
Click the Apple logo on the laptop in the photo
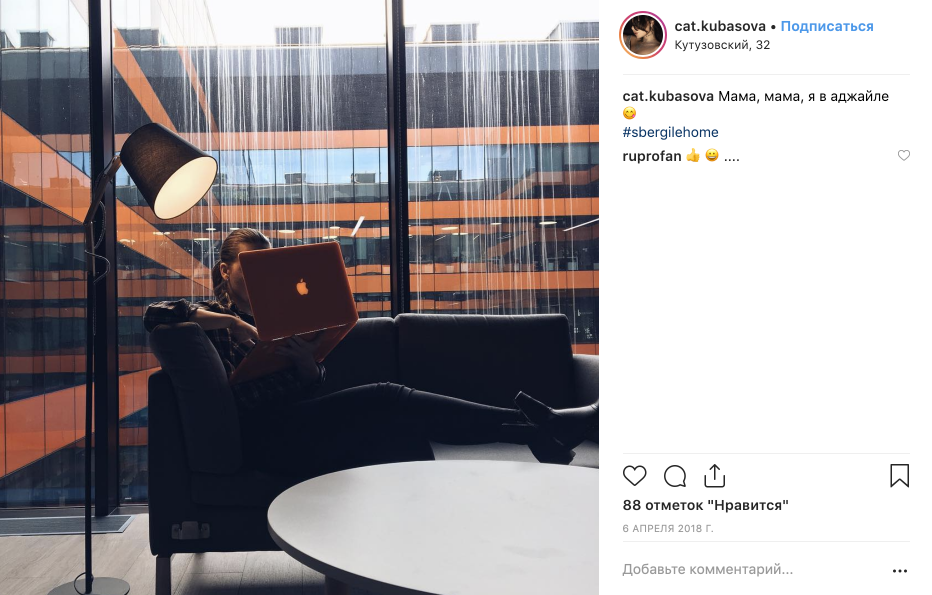(x=303, y=288)
